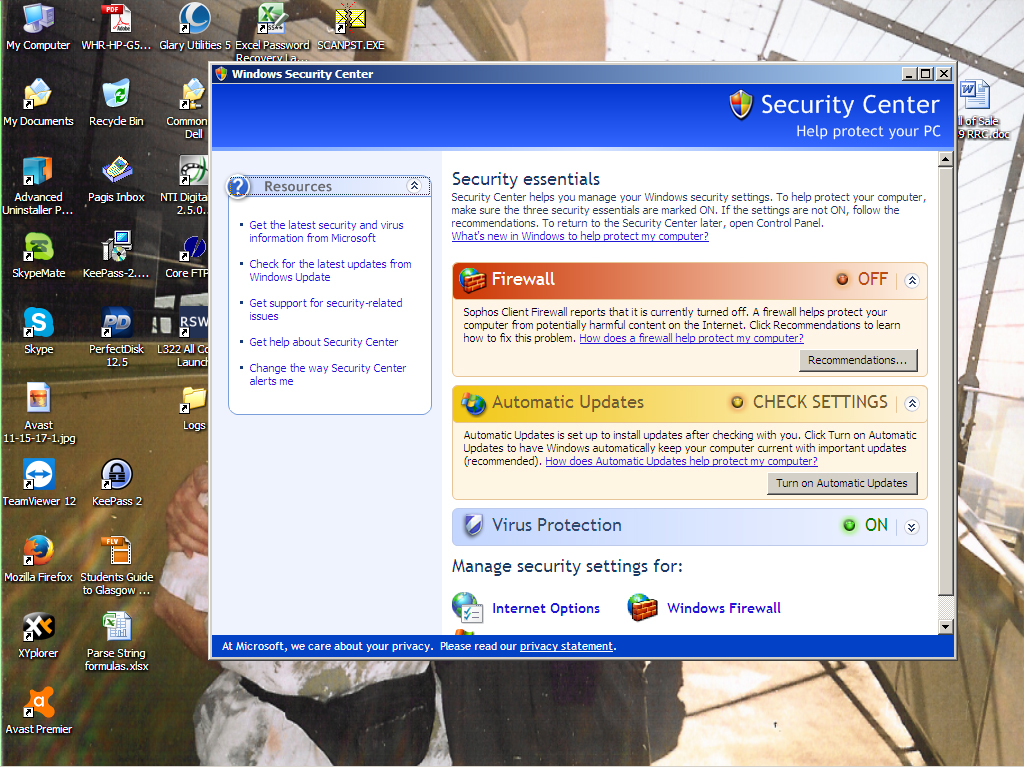Click the Windows Firewall brick wall icon
The width and height of the screenshot is (1024, 768).
[x=643, y=607]
